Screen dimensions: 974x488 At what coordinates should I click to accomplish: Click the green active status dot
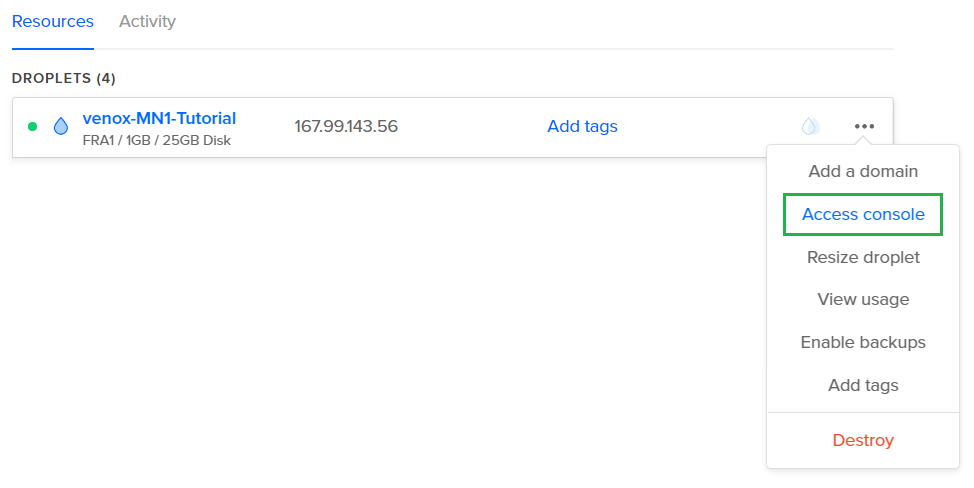[32, 127]
